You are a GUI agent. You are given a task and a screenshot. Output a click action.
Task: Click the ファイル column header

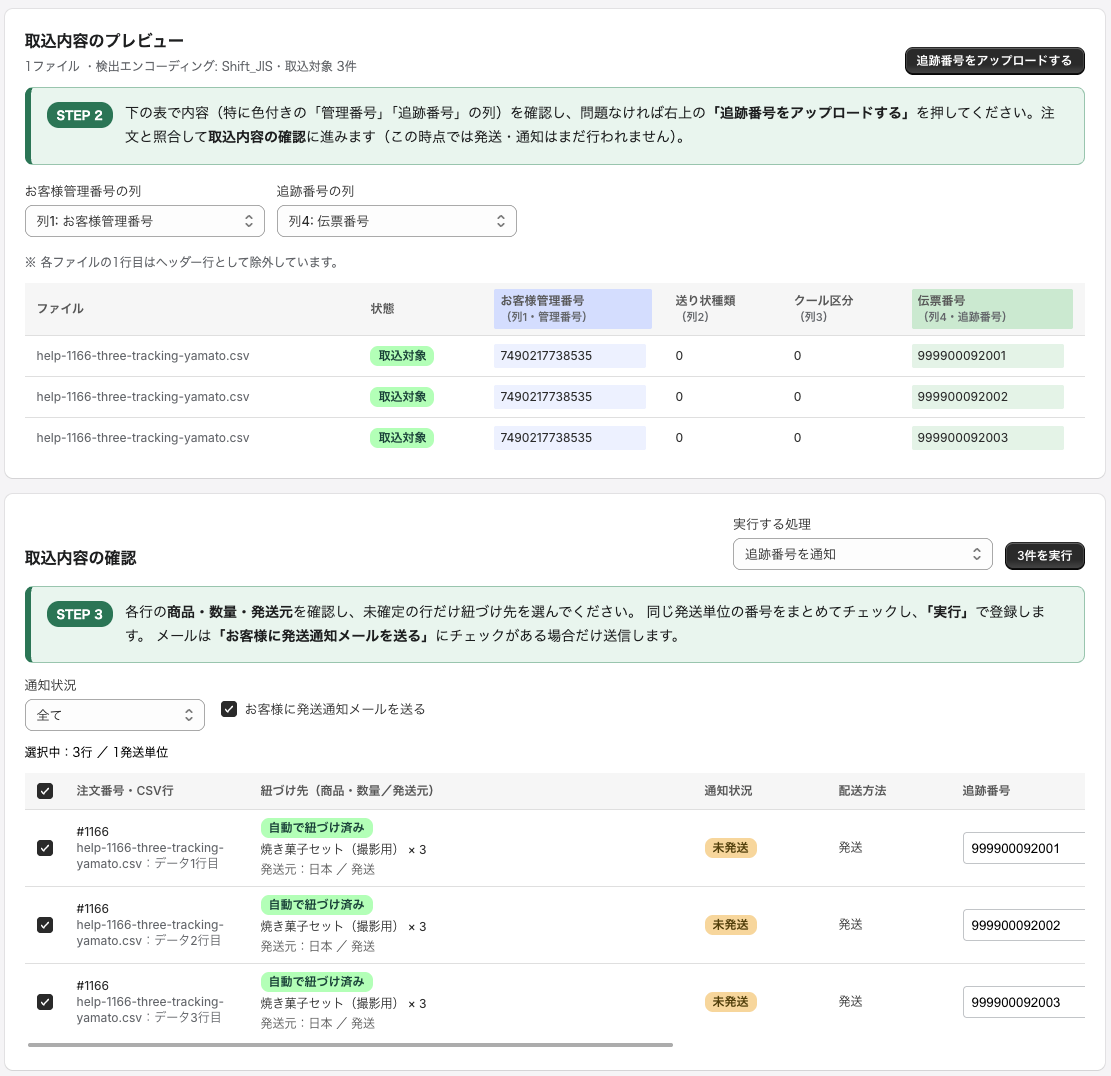[60, 309]
